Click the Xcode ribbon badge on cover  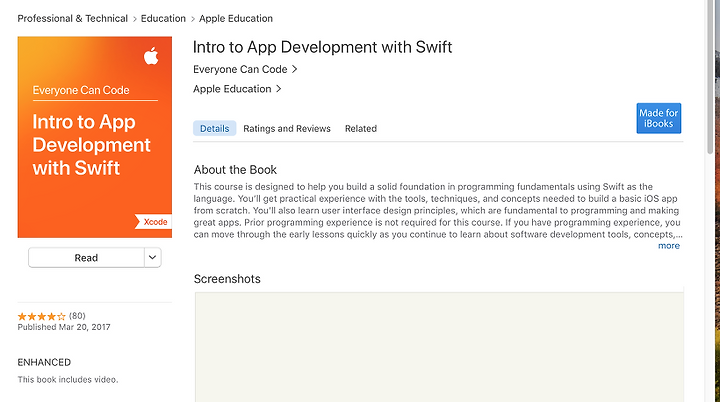click(x=153, y=222)
